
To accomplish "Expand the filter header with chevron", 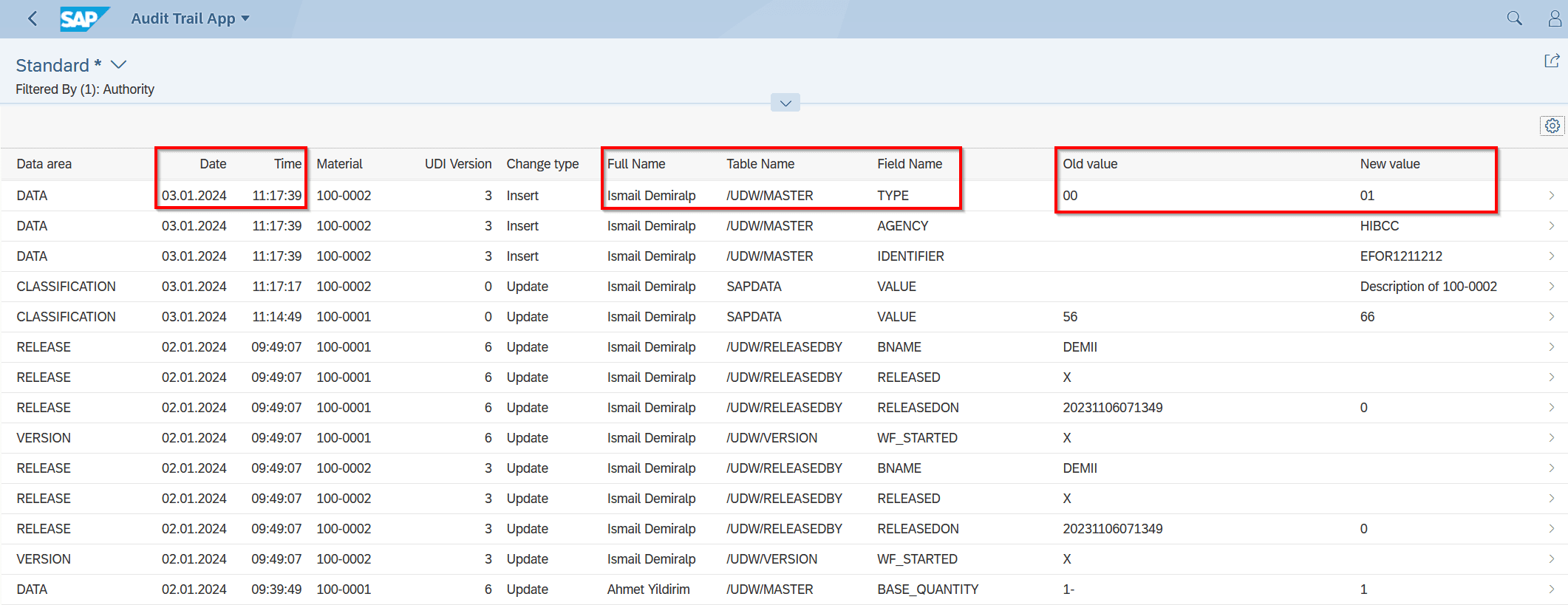I will [x=785, y=103].
